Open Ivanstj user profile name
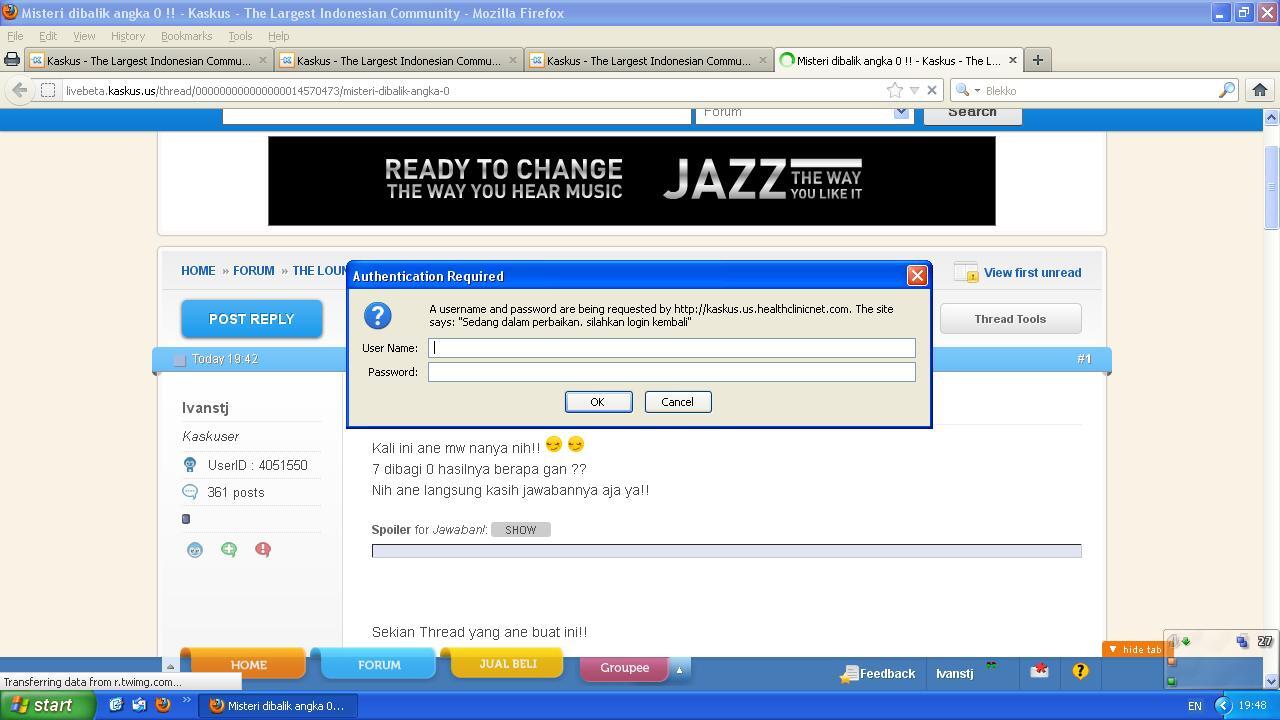This screenshot has height=720, width=1280. click(205, 408)
